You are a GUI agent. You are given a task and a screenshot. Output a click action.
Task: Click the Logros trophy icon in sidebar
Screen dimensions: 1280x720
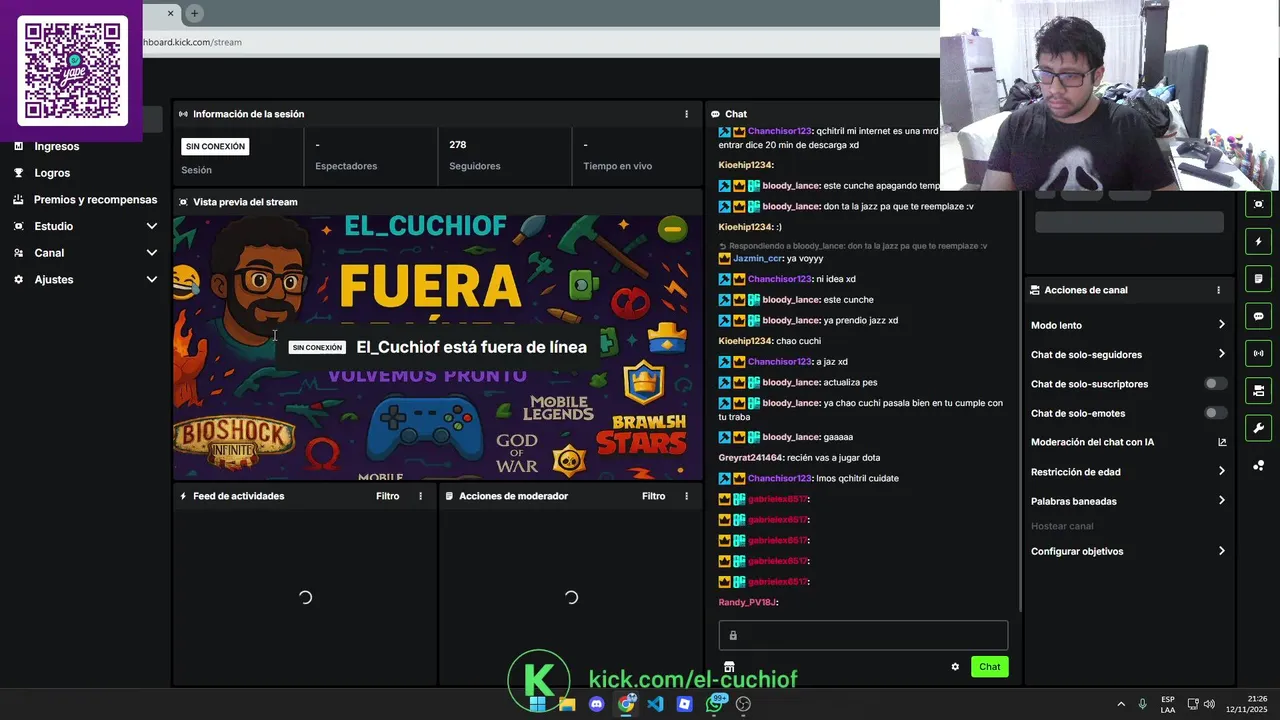click(18, 173)
